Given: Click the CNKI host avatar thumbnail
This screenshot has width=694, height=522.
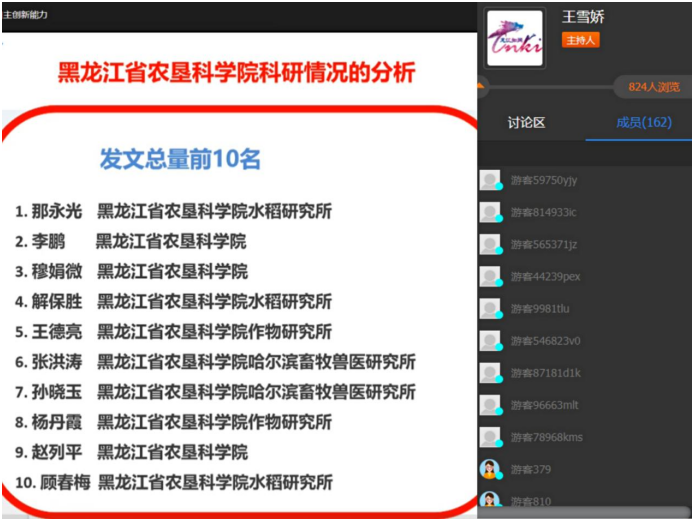Looking at the screenshot, I should [515, 38].
